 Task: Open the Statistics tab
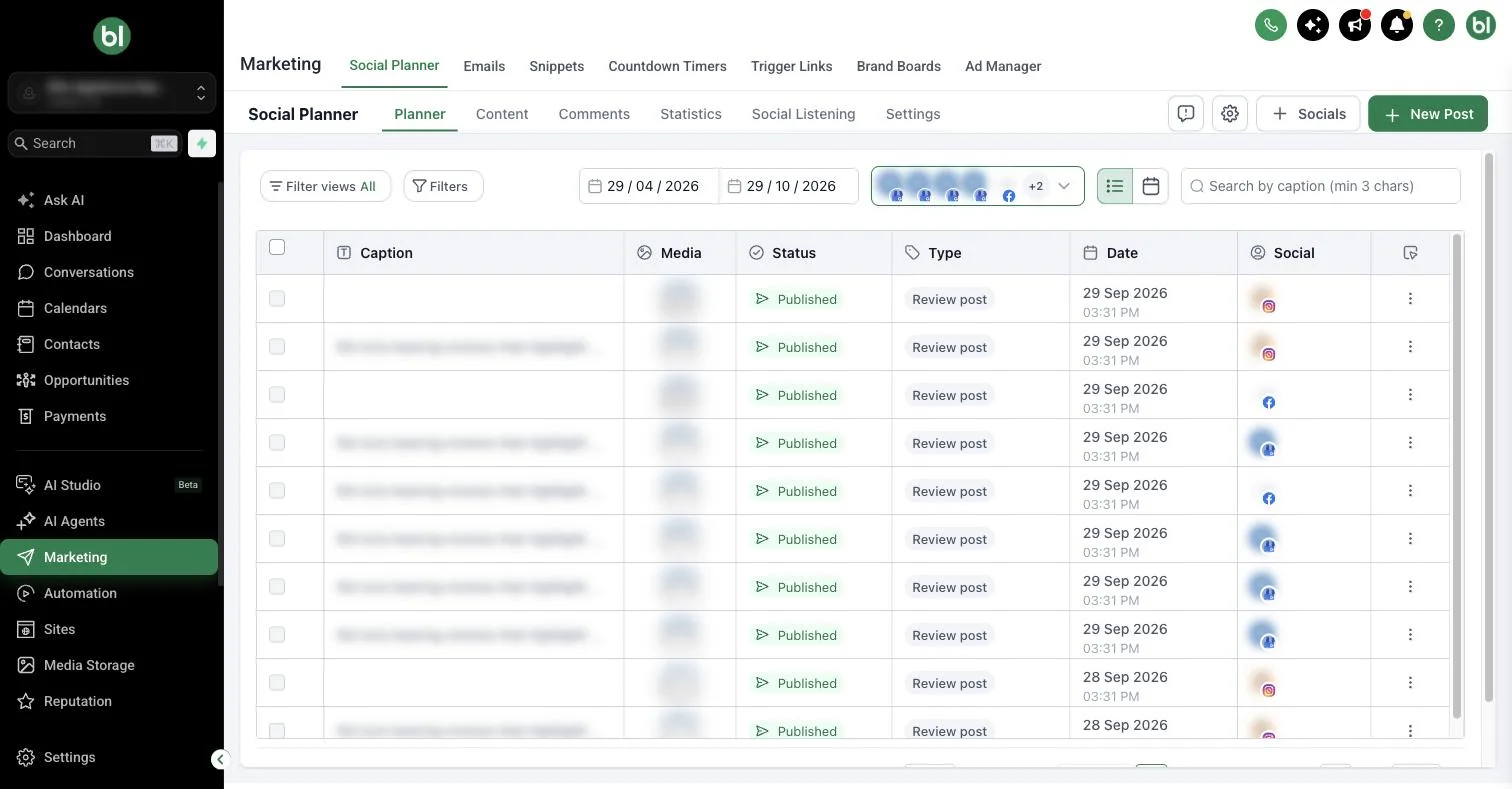(691, 114)
